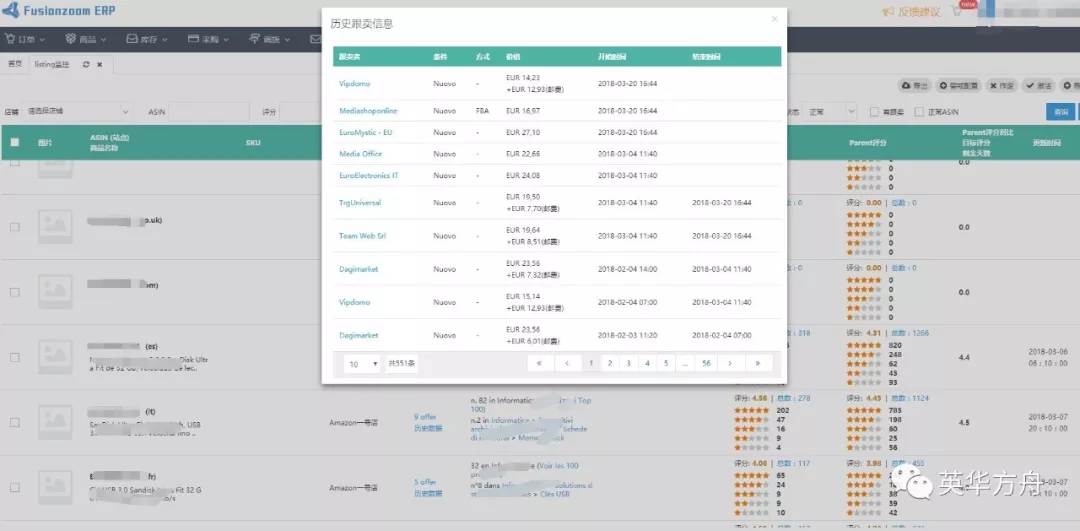Go to page 56 in pagination

click(x=707, y=363)
